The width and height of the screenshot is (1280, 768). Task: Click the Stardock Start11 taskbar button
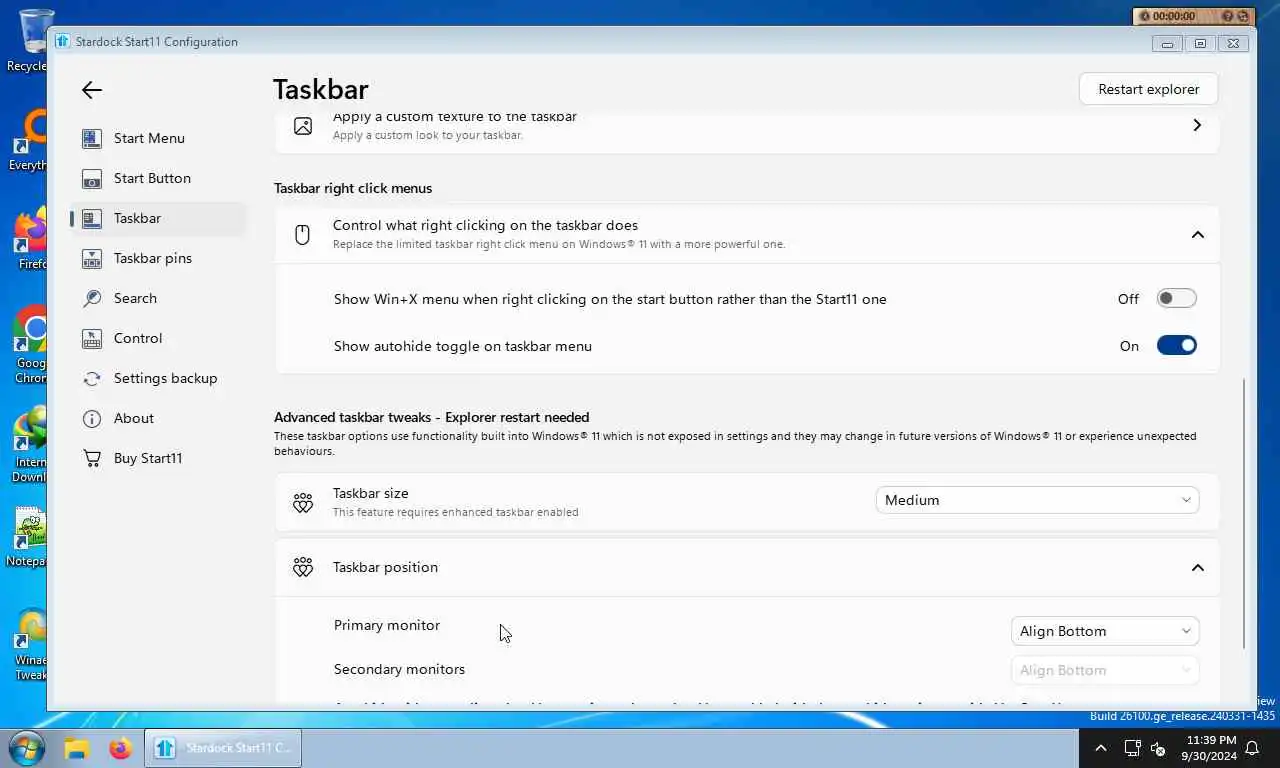[x=223, y=748]
